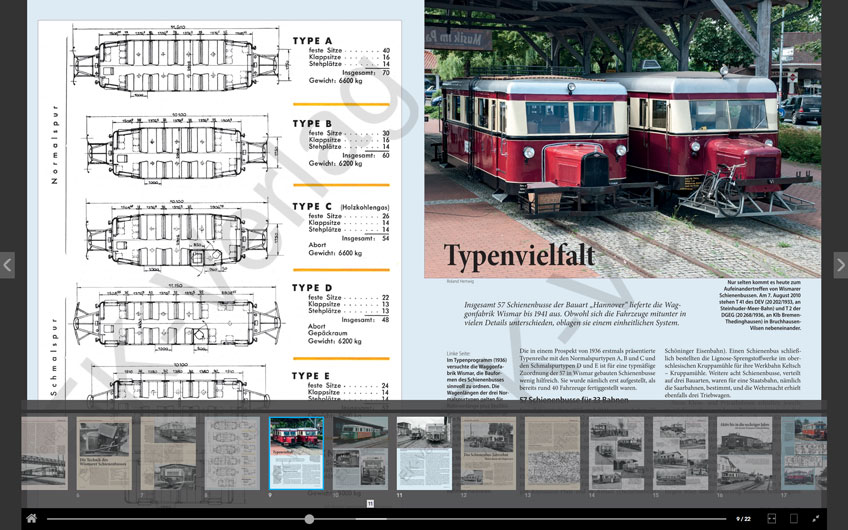Click the 'Normalspur' vertical label

pyautogui.click(x=54, y=144)
